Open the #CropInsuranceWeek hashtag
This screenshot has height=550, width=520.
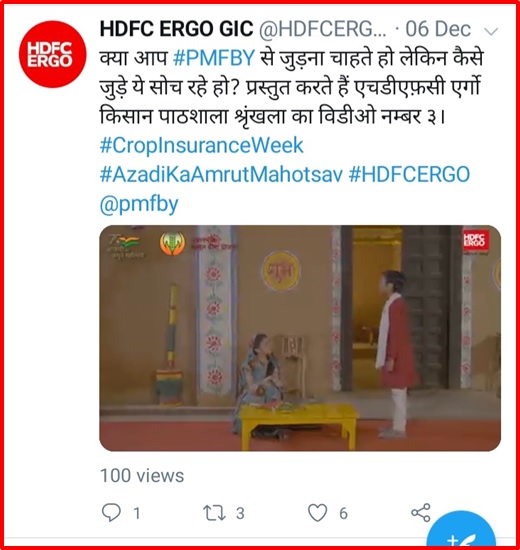[201, 145]
